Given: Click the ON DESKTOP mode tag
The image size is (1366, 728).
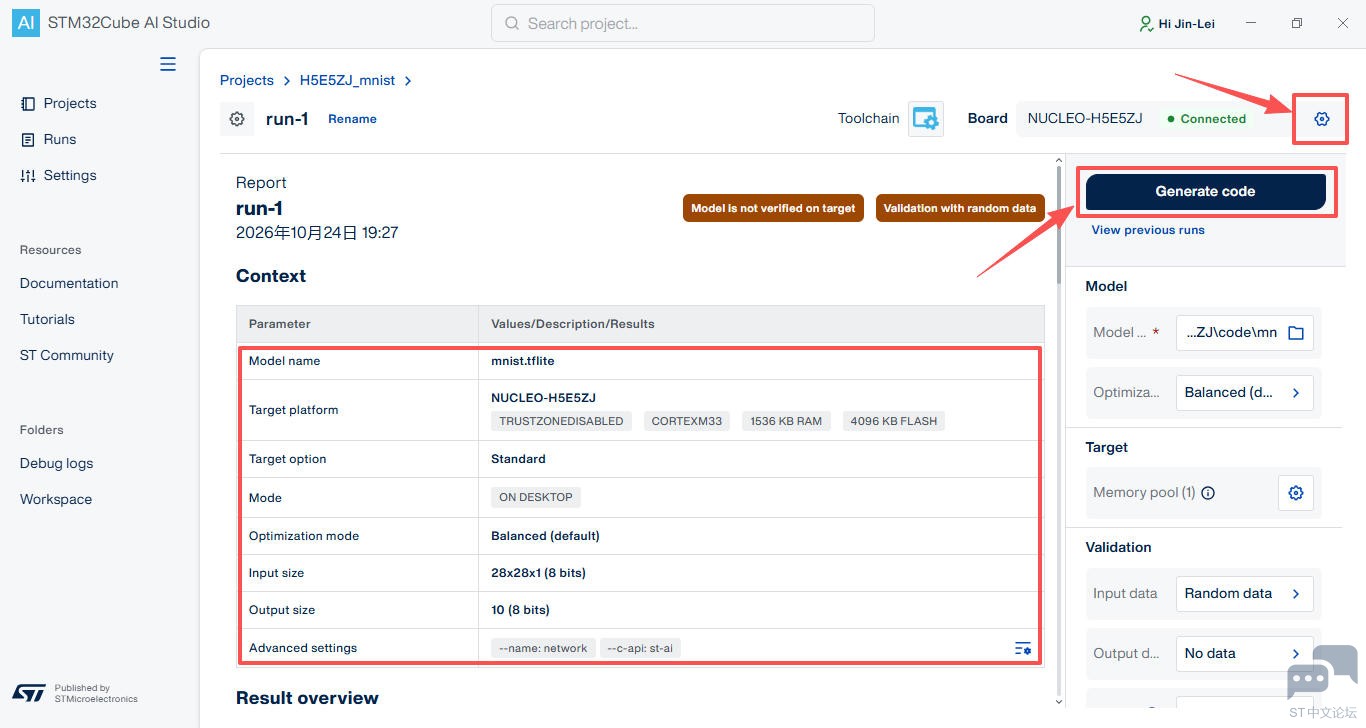Looking at the screenshot, I should 536,497.
